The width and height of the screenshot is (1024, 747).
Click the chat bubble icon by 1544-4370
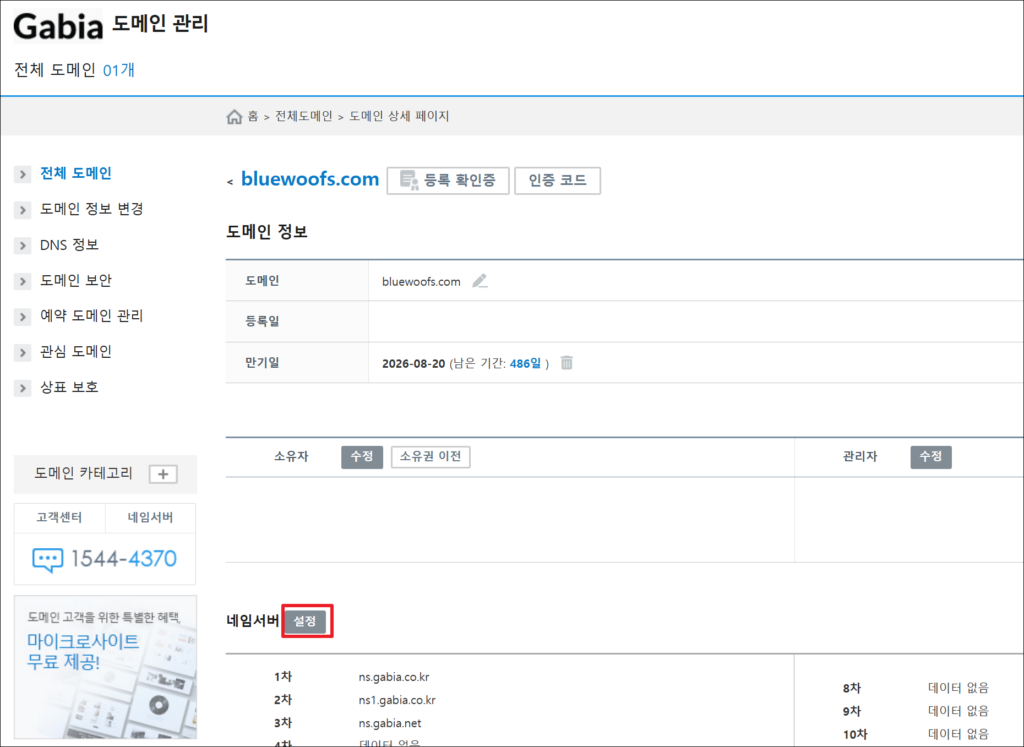[x=48, y=560]
